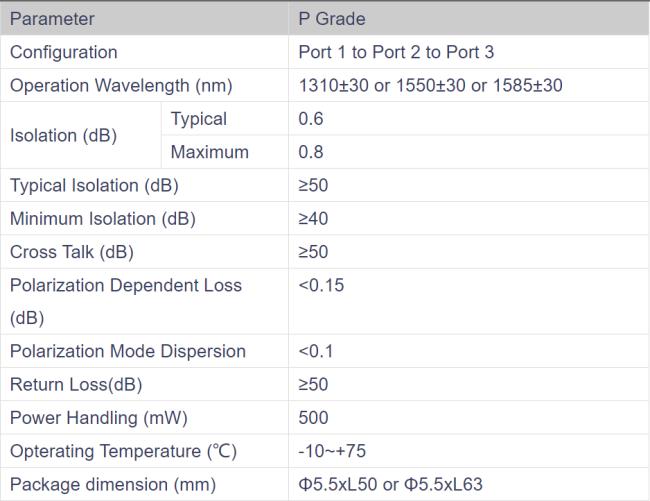Select the "Configuration" row label

pos(63,52)
